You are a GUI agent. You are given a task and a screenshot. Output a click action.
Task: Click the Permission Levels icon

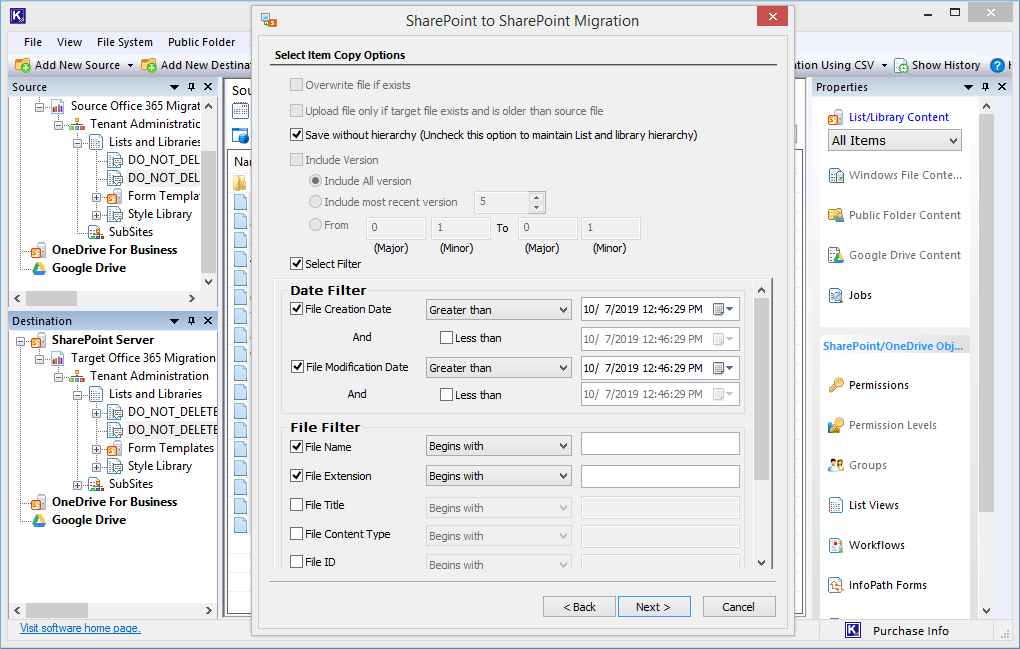pyautogui.click(x=835, y=425)
